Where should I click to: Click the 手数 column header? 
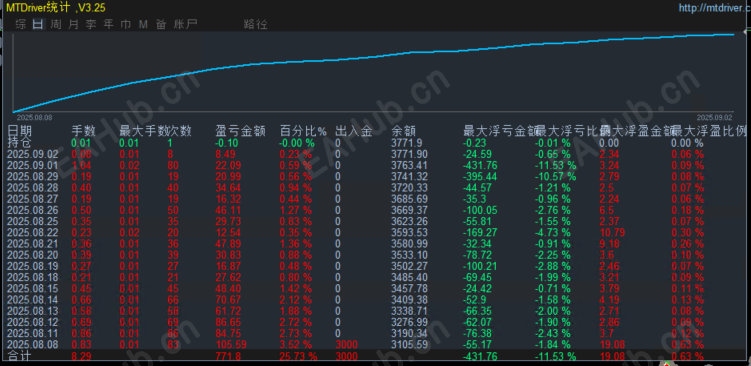(x=83, y=131)
